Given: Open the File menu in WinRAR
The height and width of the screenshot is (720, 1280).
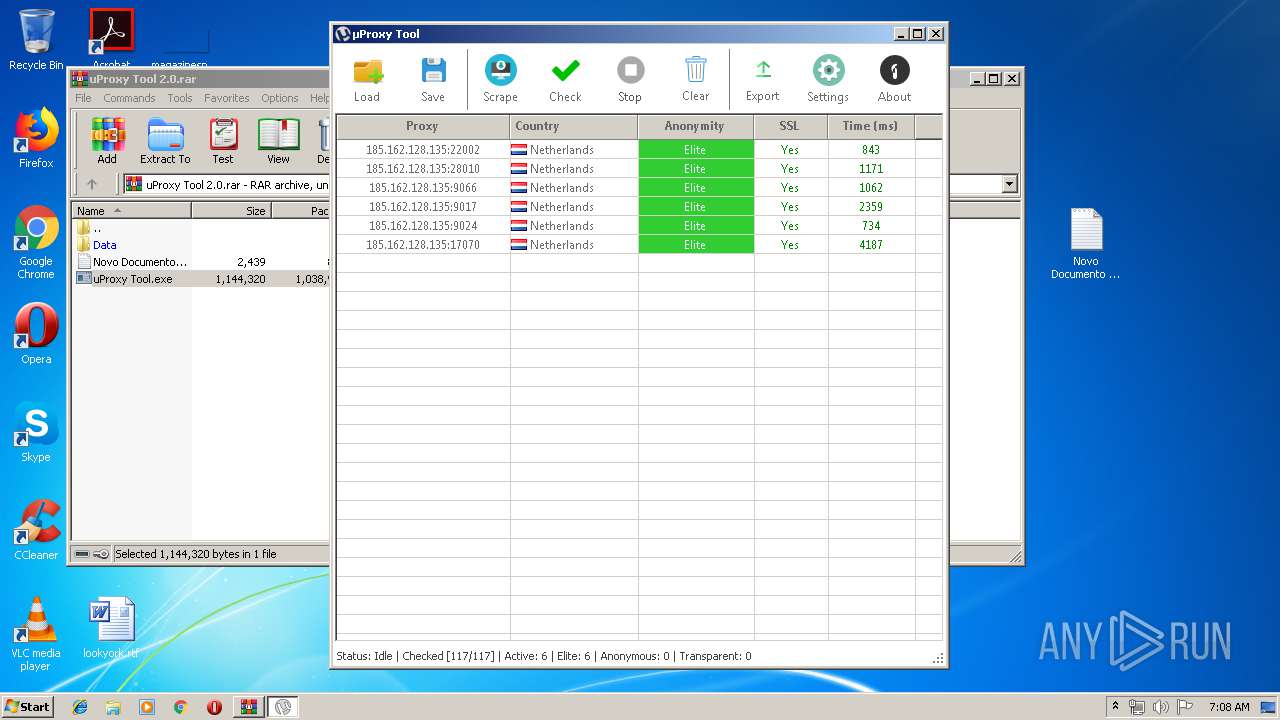Looking at the screenshot, I should [x=83, y=98].
